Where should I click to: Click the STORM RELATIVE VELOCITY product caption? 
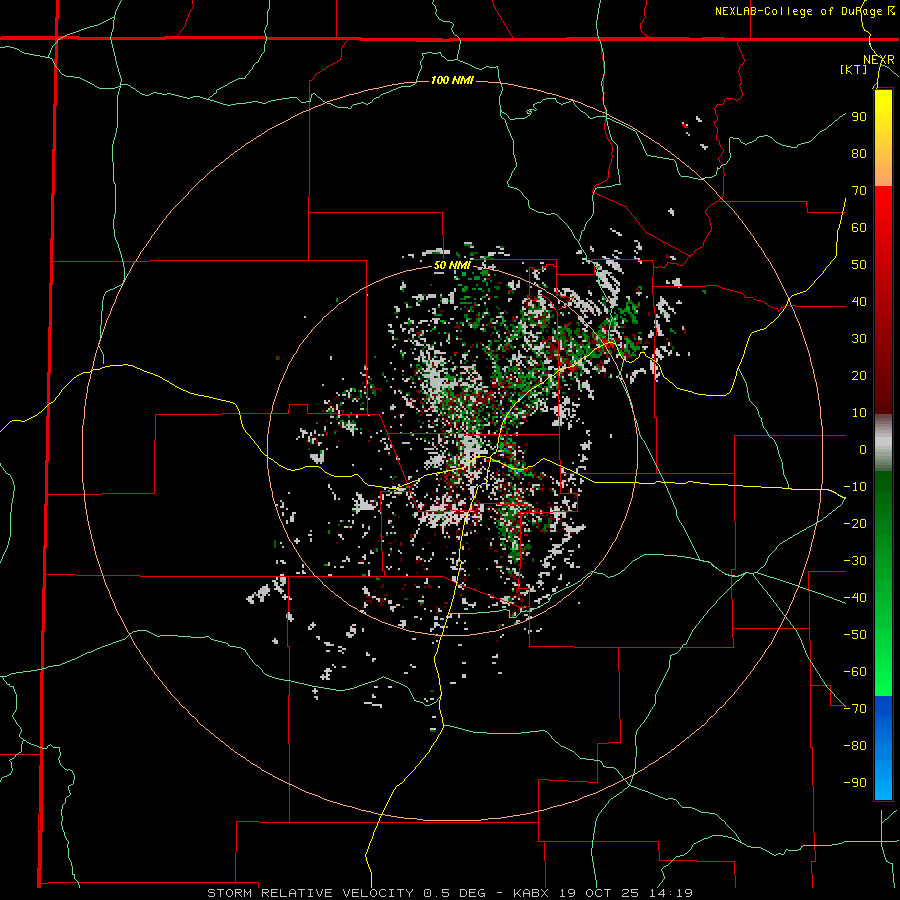[310, 893]
